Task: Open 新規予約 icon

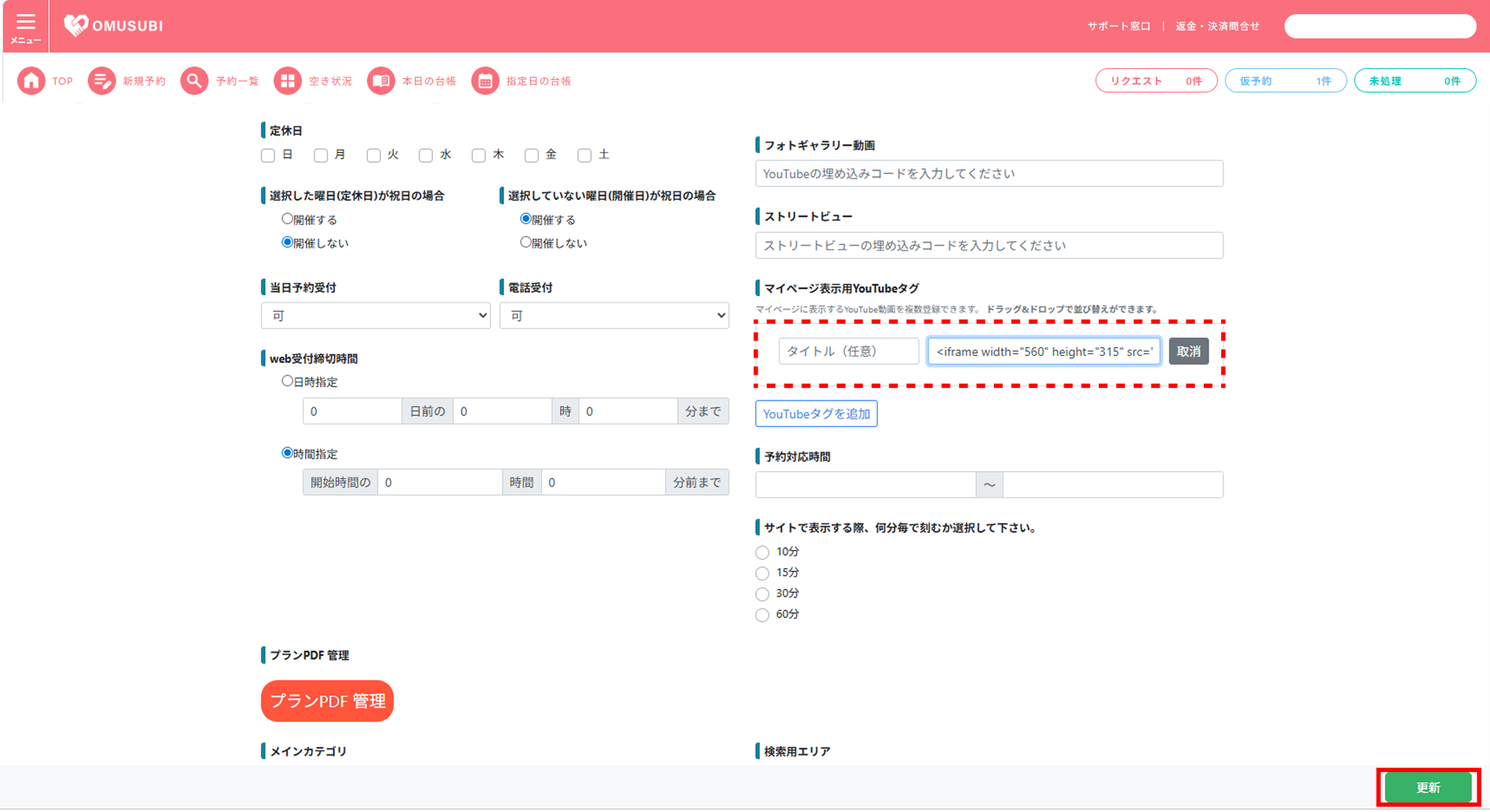Action: (x=101, y=81)
